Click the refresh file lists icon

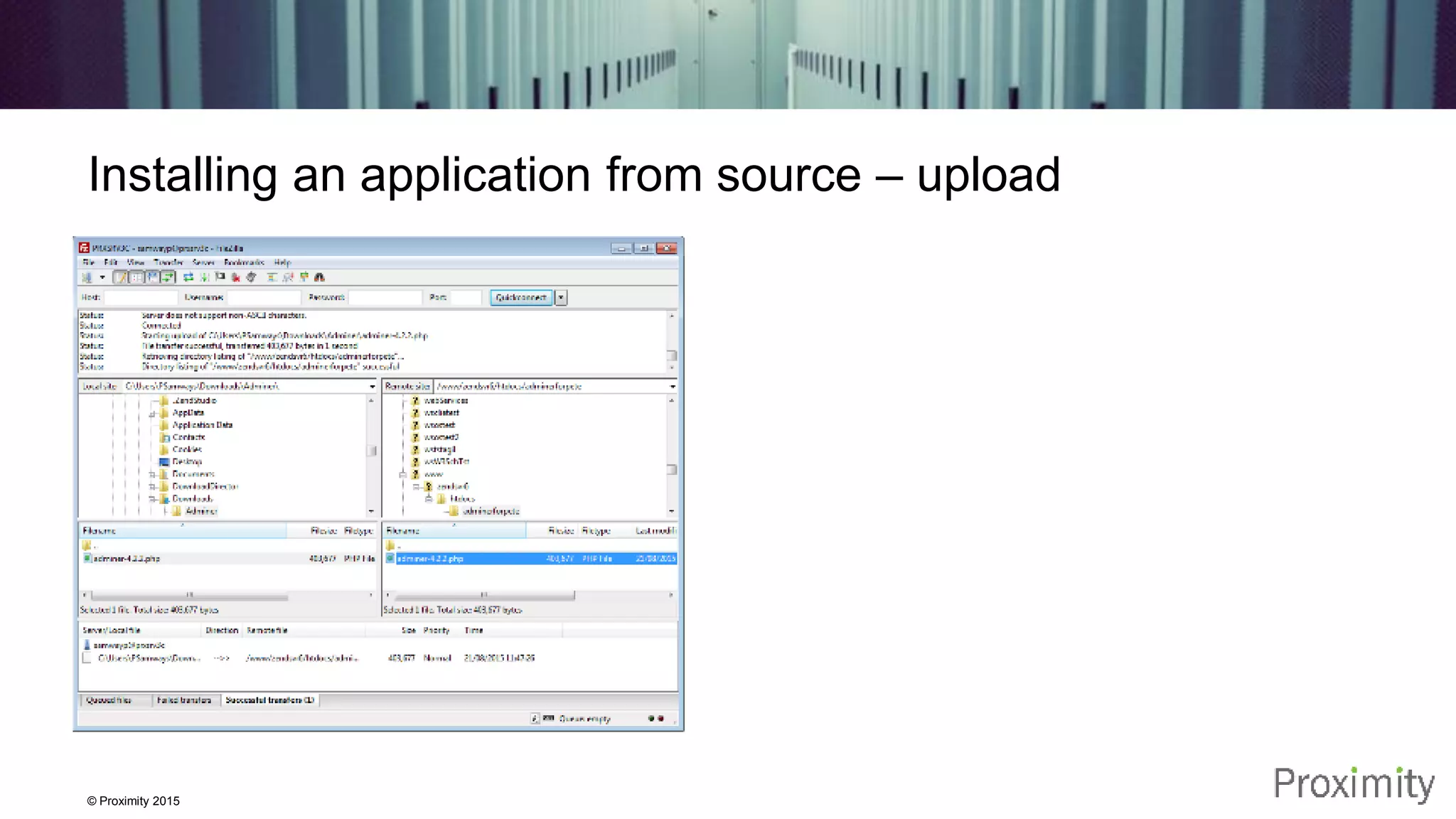click(188, 277)
